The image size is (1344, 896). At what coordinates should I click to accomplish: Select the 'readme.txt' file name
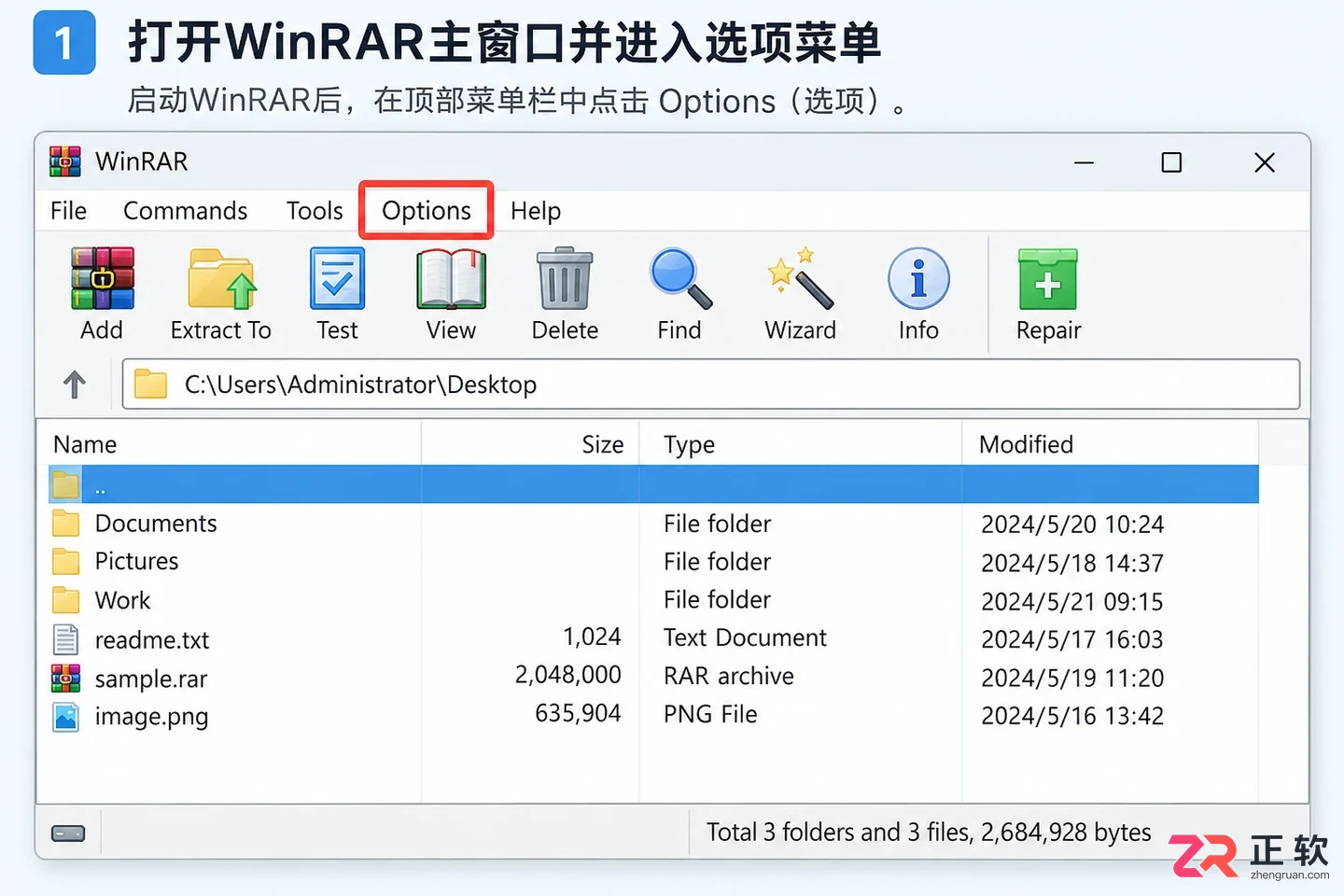coord(152,640)
